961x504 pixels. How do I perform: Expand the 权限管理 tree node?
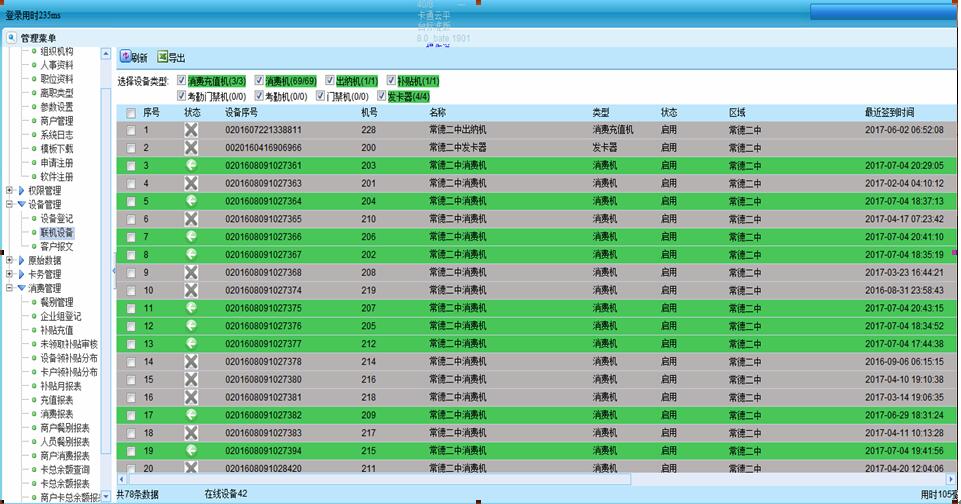(9, 190)
